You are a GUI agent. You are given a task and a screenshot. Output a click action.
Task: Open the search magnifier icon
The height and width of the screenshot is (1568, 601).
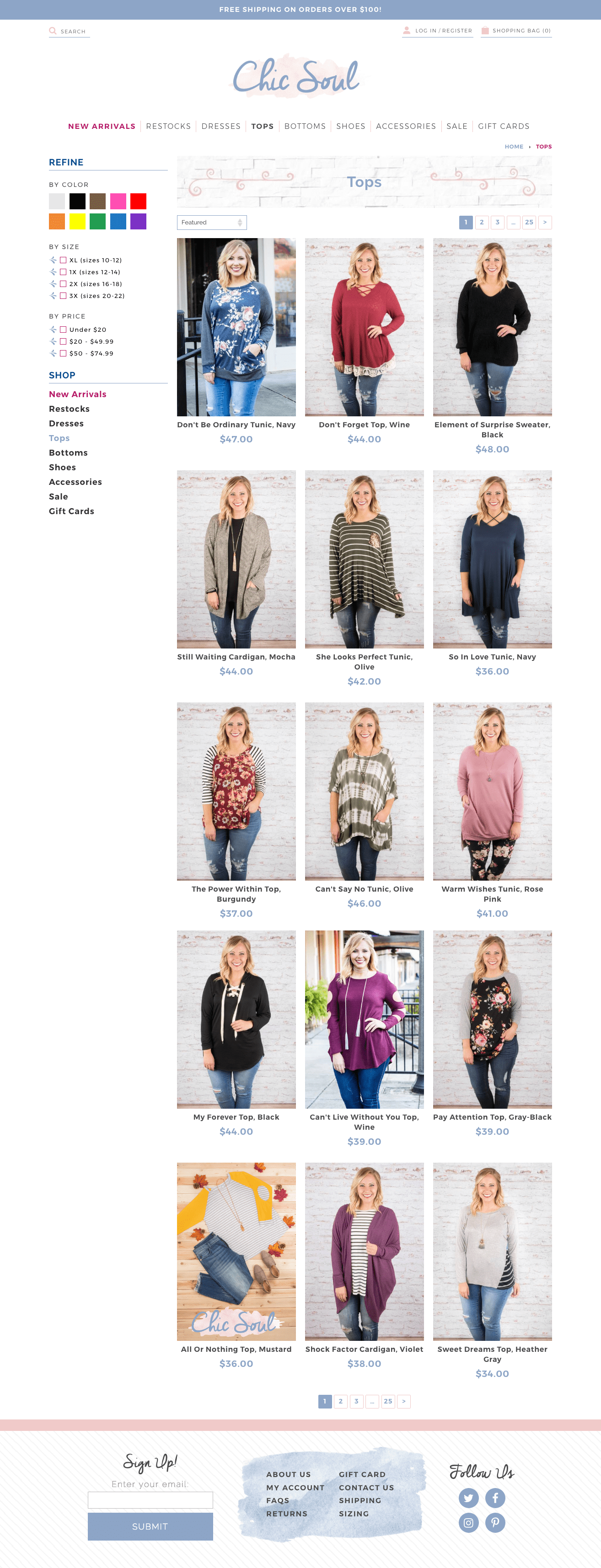pos(52,31)
